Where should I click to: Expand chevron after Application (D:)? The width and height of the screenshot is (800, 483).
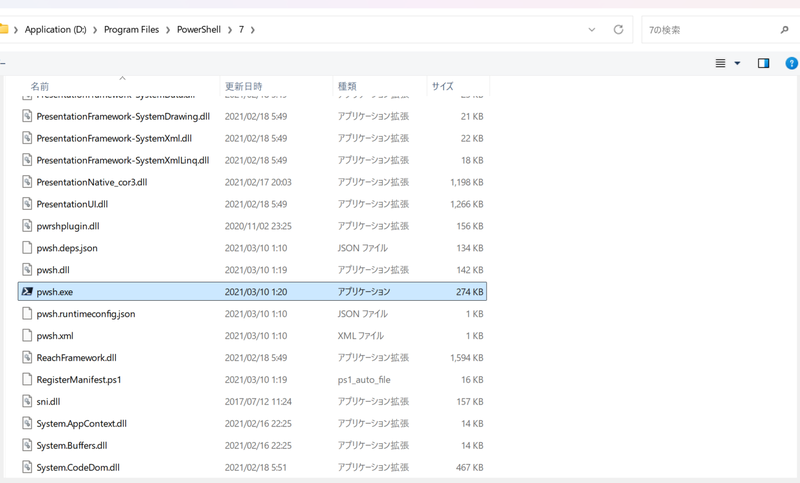coord(95,30)
